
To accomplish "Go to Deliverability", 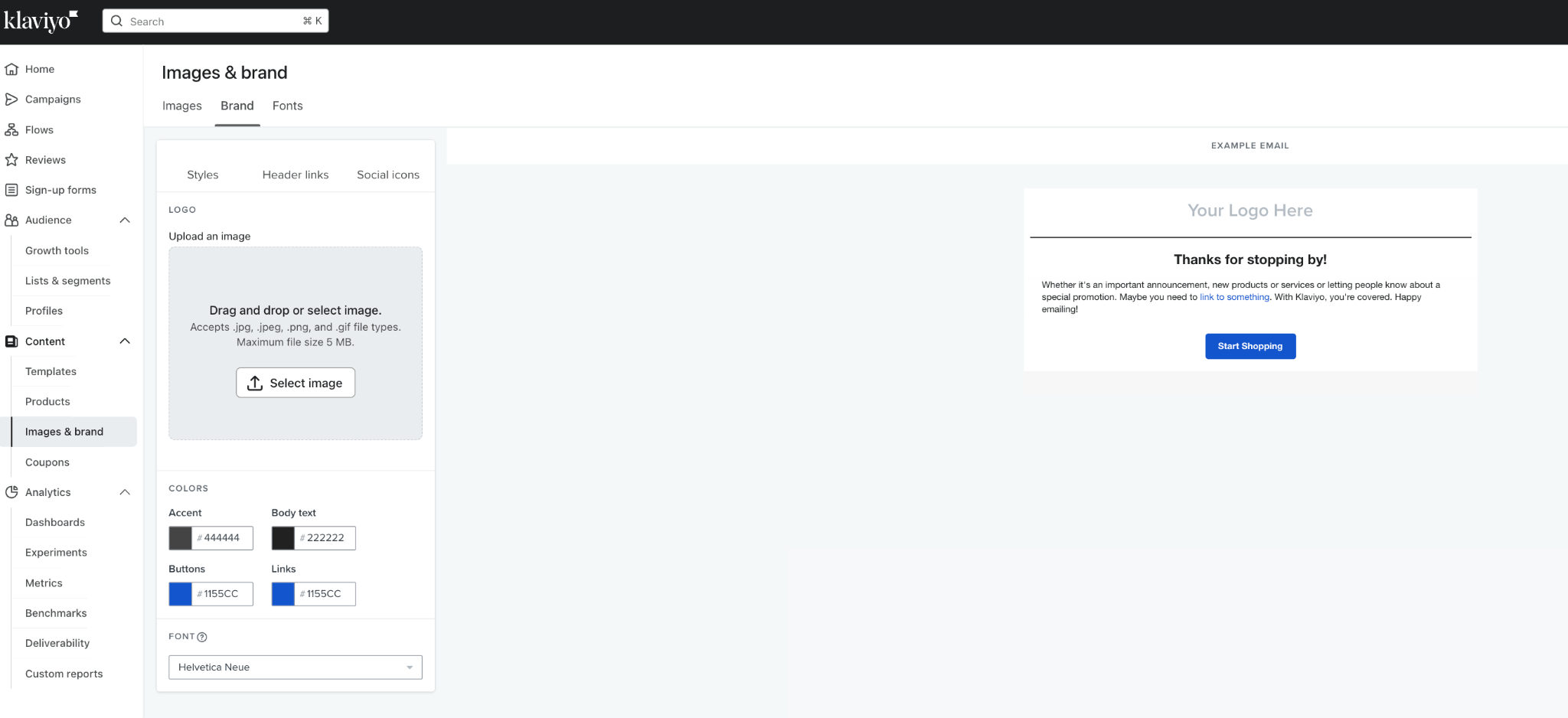I will point(57,643).
